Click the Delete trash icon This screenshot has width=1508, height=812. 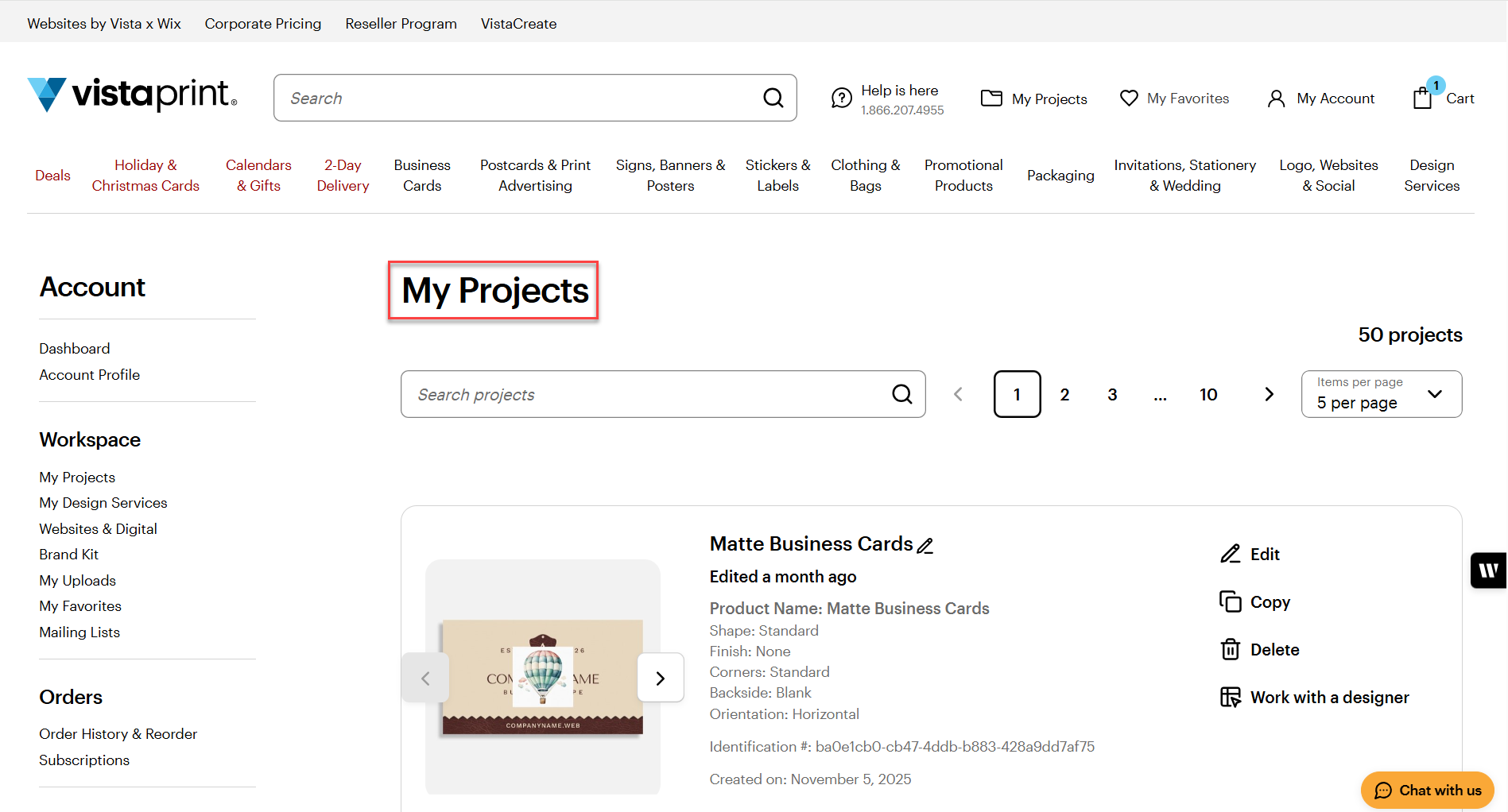coord(1230,649)
